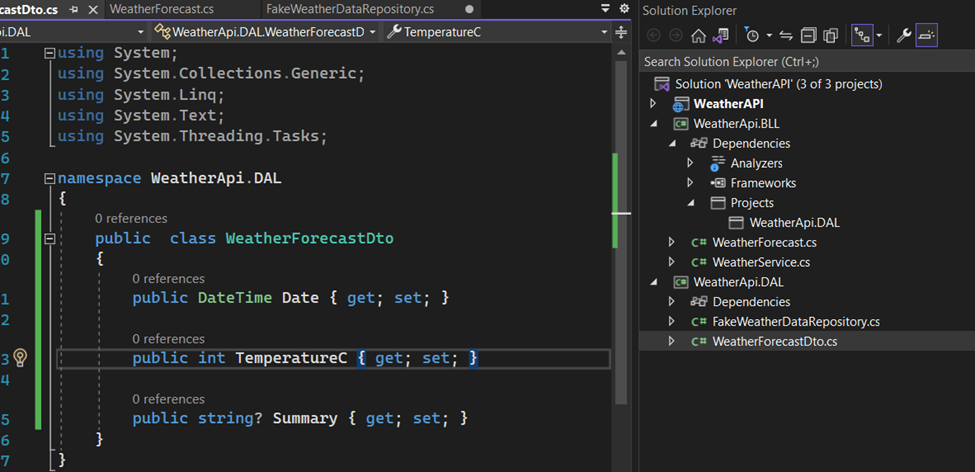Click the Solution Explorer panel title
This screenshot has height=472, width=975.
[x=690, y=11]
